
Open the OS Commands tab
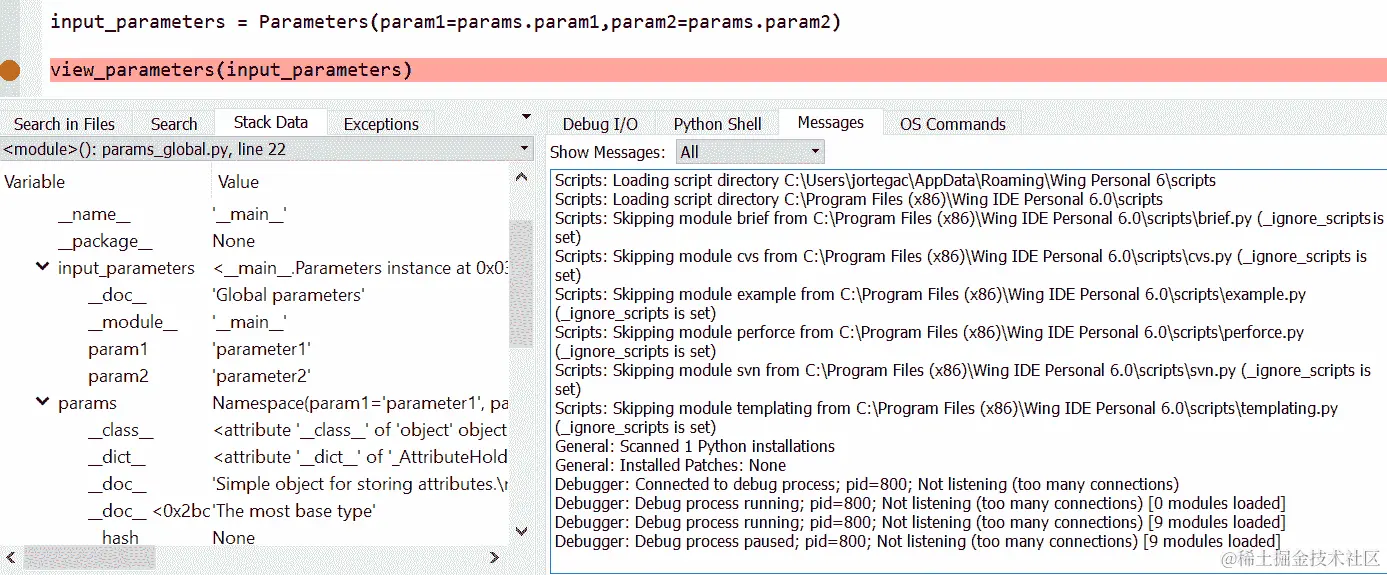point(952,124)
